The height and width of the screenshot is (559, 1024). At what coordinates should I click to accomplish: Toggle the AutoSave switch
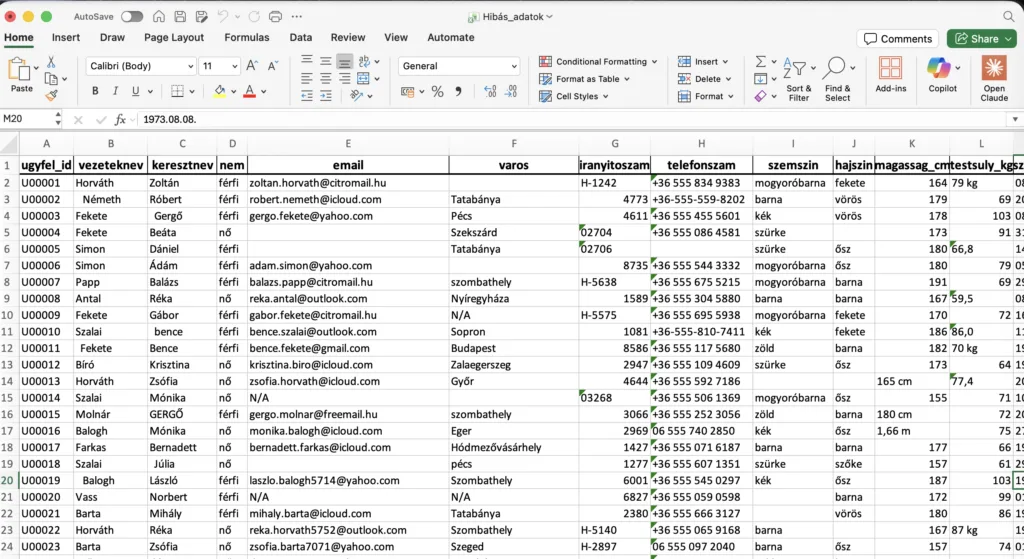131,17
